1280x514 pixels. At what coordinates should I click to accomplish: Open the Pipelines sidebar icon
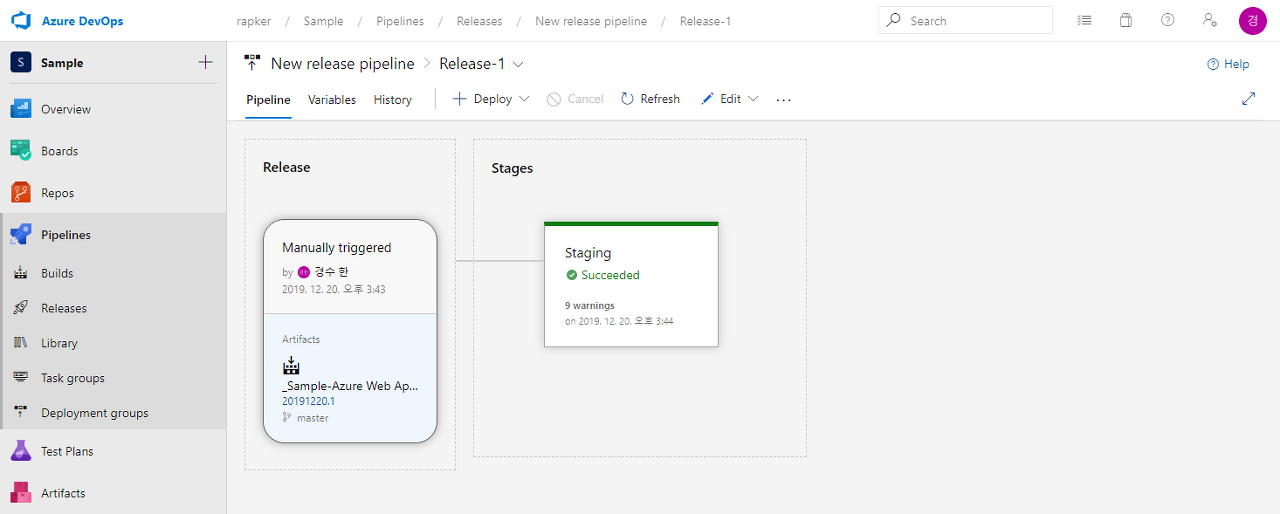click(21, 235)
